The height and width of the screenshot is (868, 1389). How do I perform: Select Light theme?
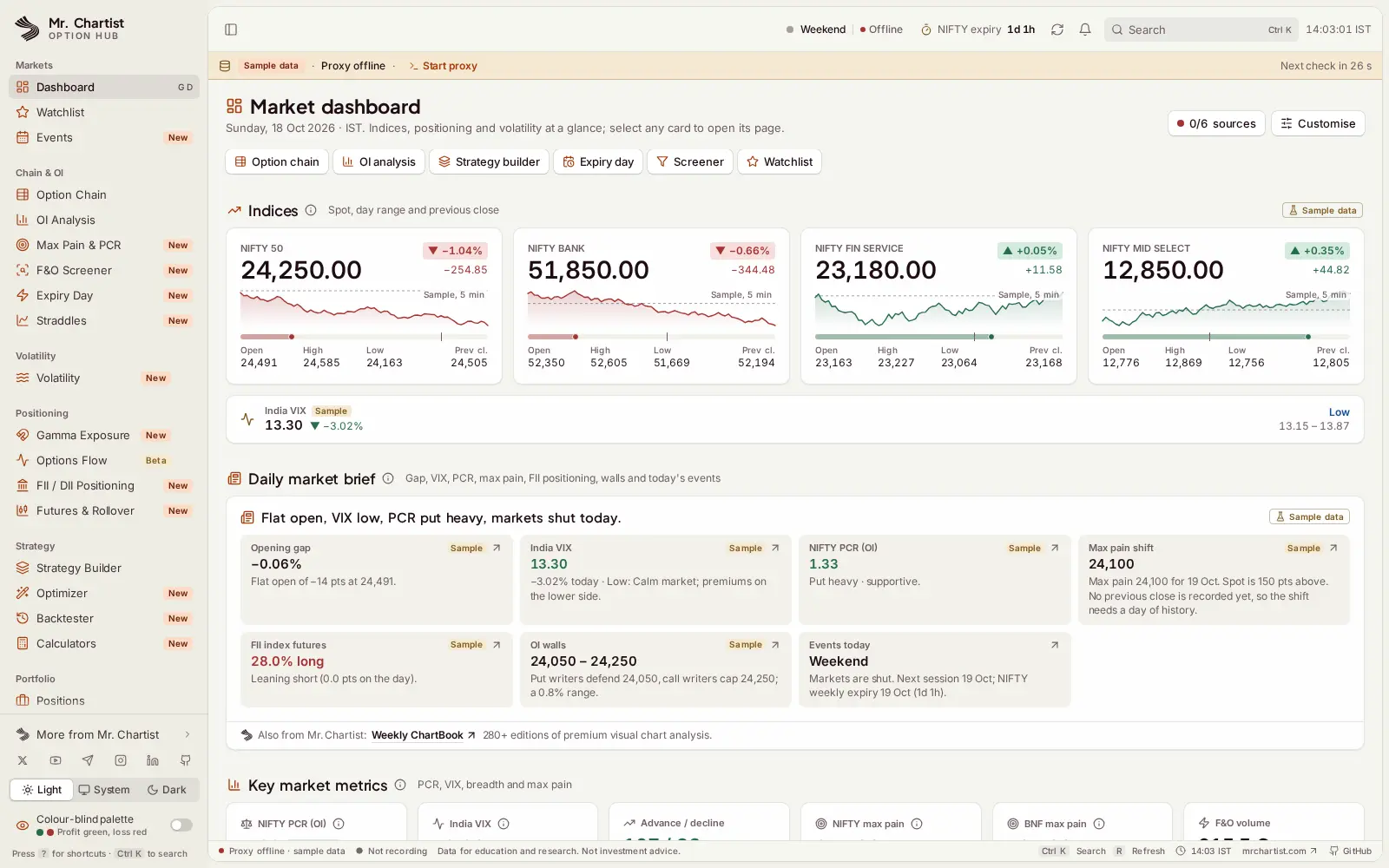42,790
